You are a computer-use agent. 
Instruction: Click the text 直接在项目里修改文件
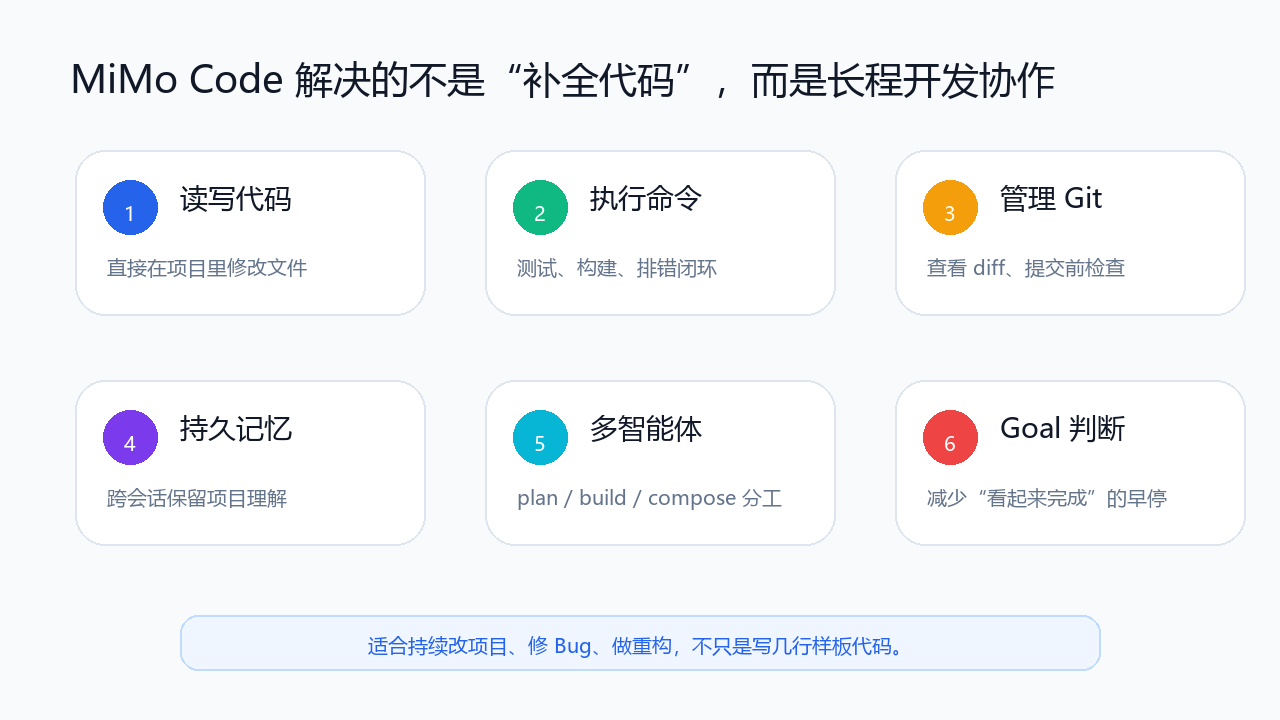pos(207,268)
